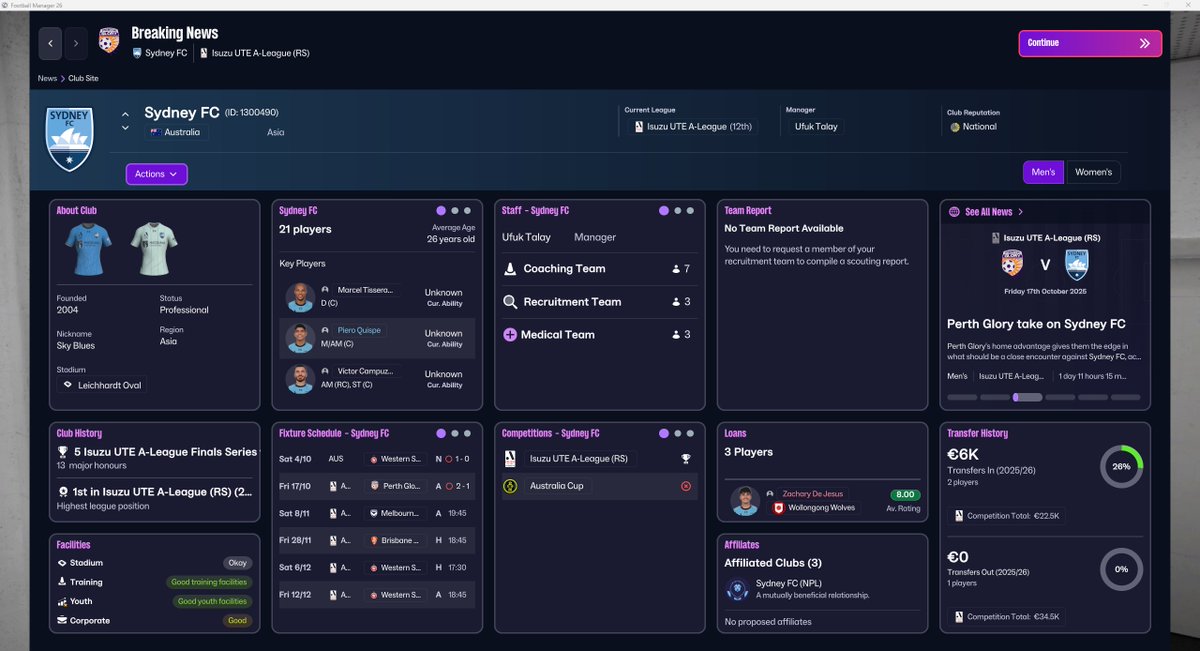Go forward with the right arrow button
Image resolution: width=1200 pixels, height=651 pixels.
76,43
